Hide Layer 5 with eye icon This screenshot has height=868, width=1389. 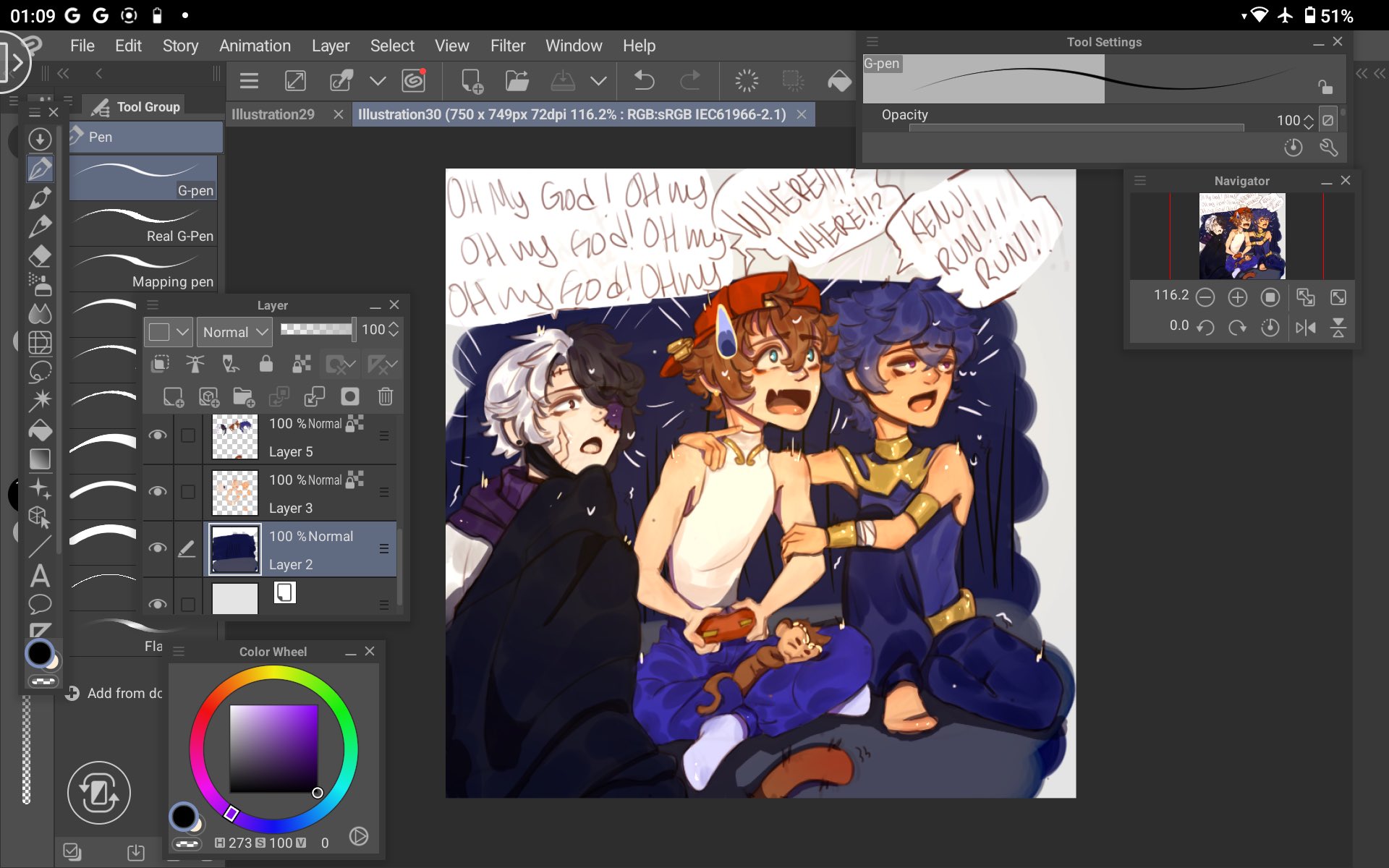(x=158, y=435)
